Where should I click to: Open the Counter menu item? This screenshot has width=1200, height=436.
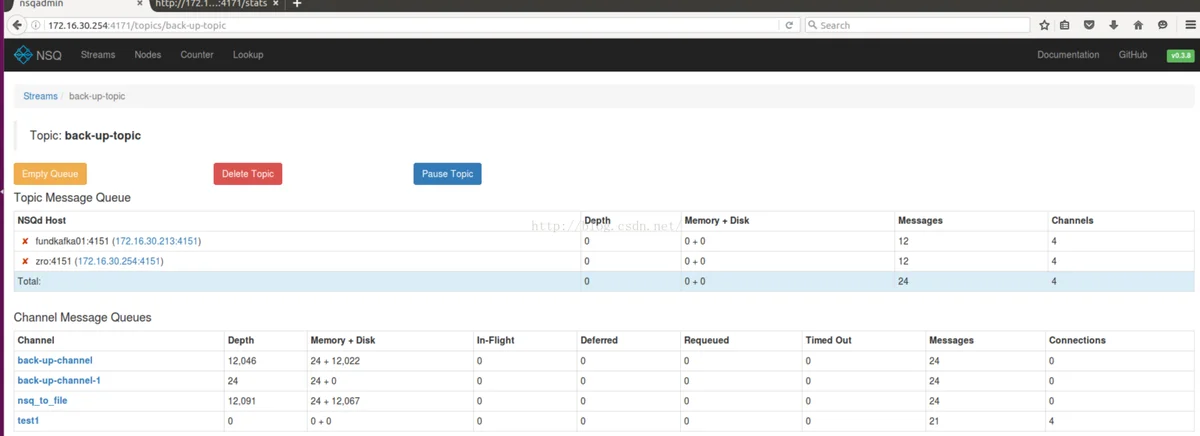click(x=197, y=55)
